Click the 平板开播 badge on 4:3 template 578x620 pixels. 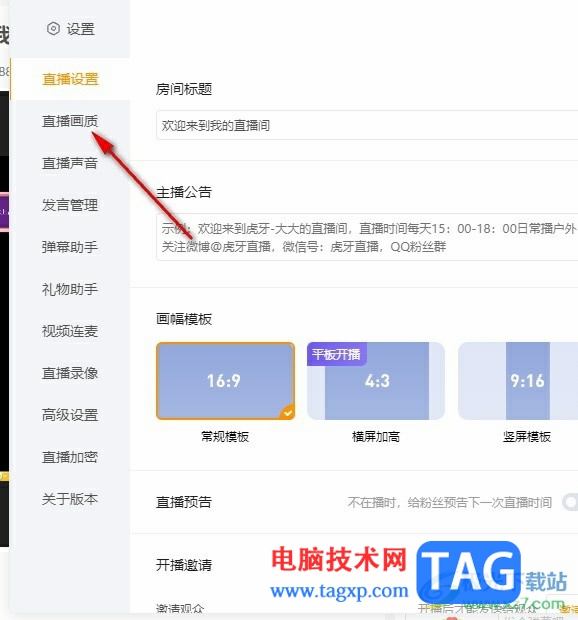click(x=336, y=354)
